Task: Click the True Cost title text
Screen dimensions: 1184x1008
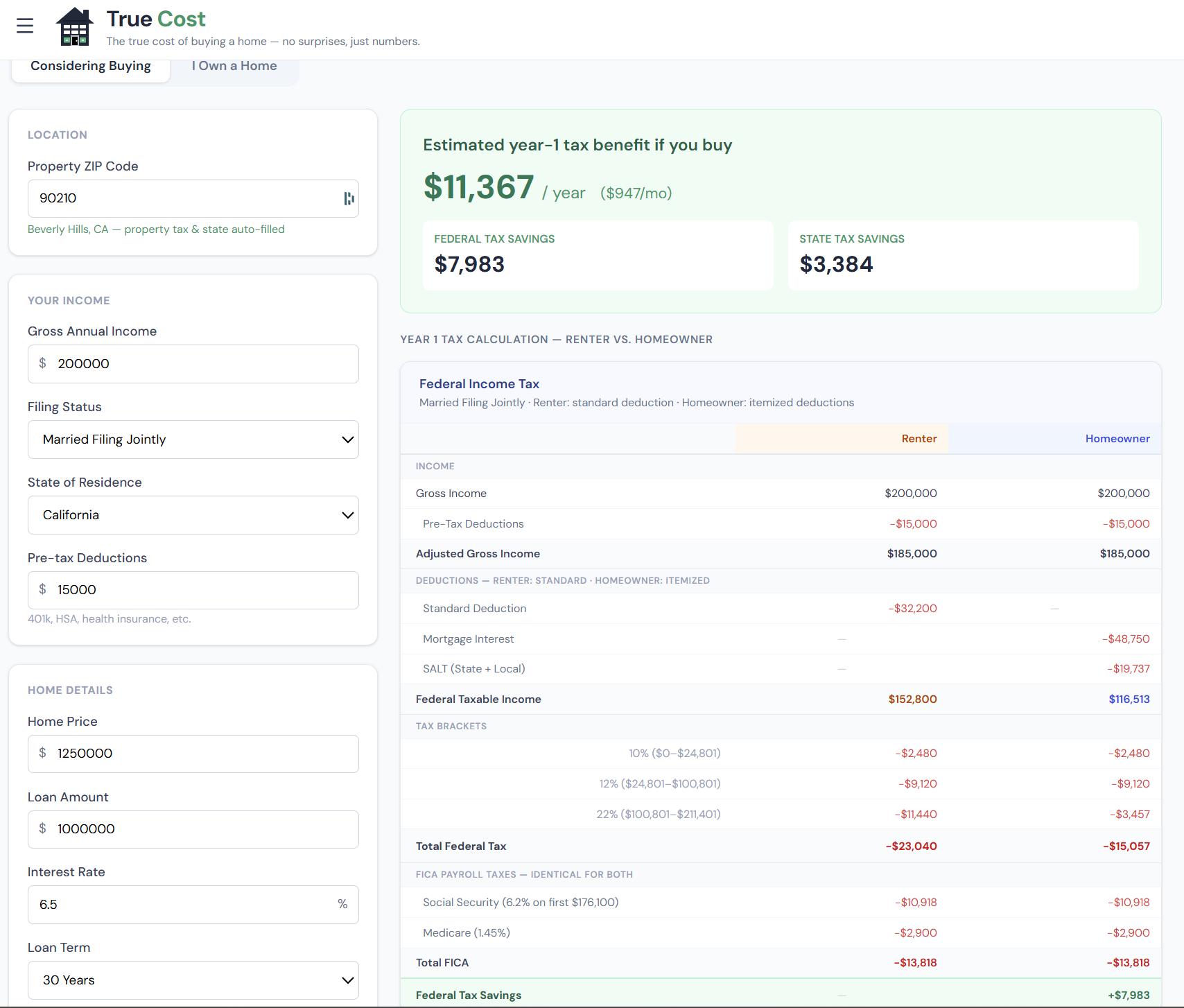Action: 156,19
